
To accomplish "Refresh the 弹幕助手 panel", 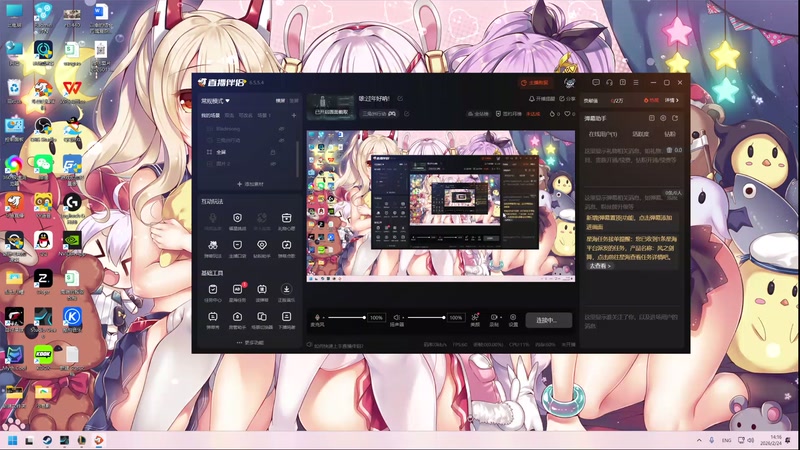I will (675, 118).
